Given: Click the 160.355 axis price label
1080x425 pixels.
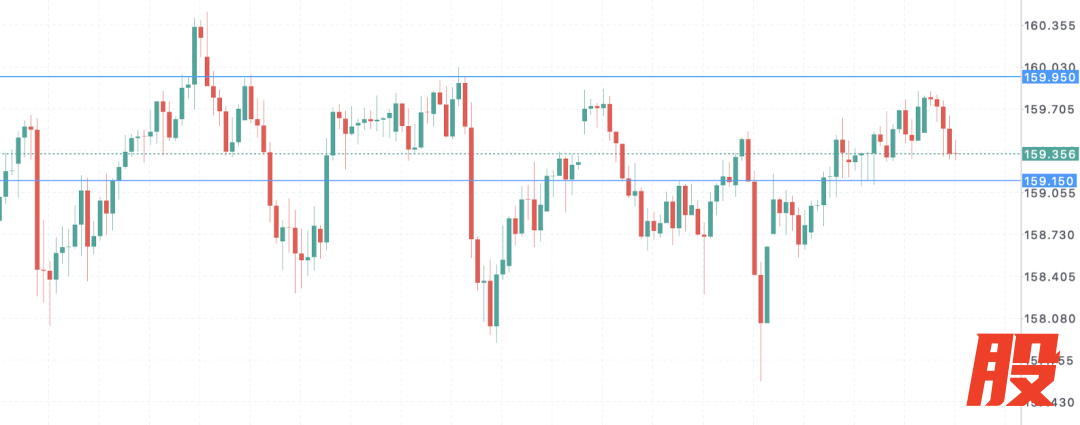Looking at the screenshot, I should pos(1049,26).
